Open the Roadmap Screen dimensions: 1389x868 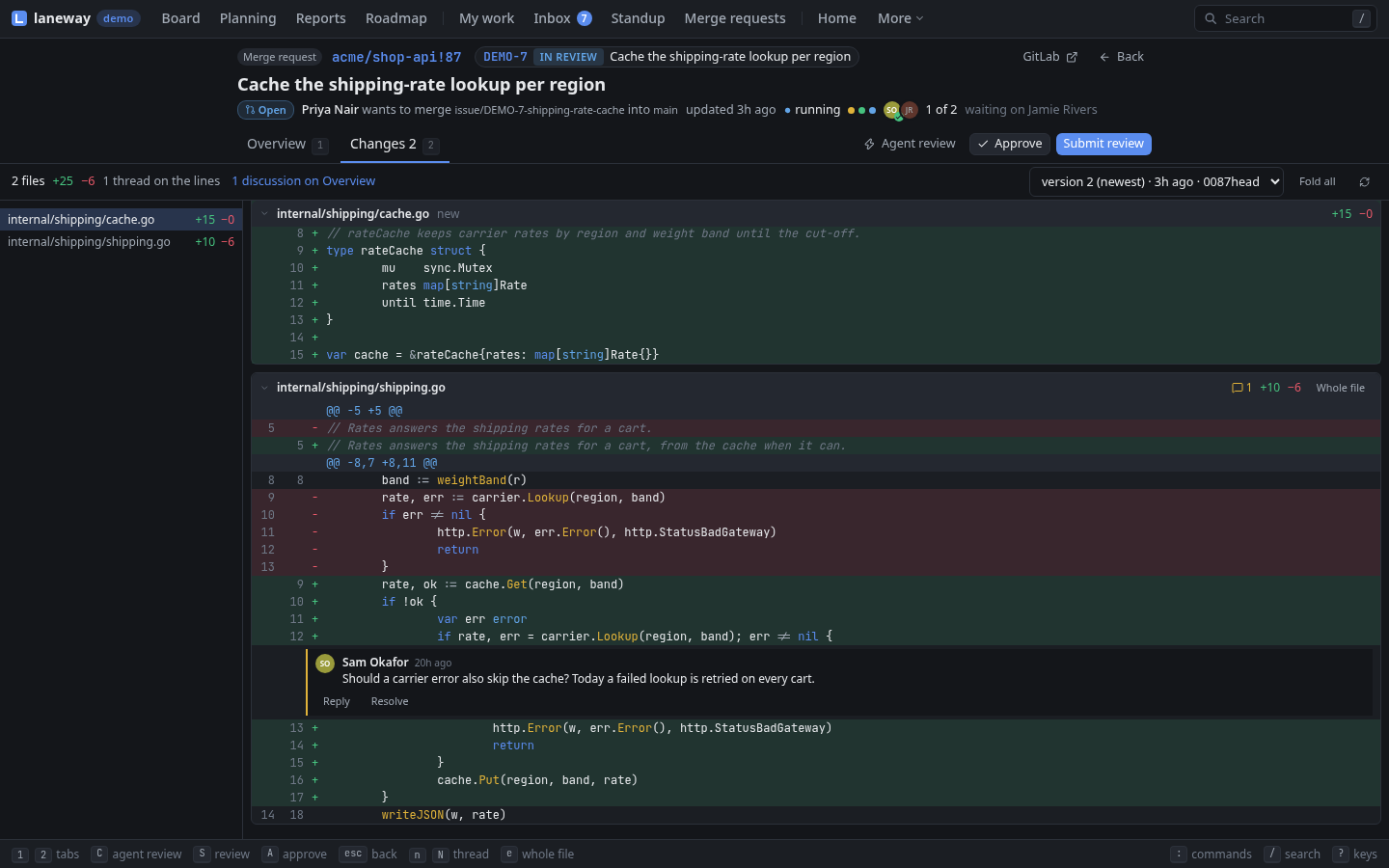[395, 18]
